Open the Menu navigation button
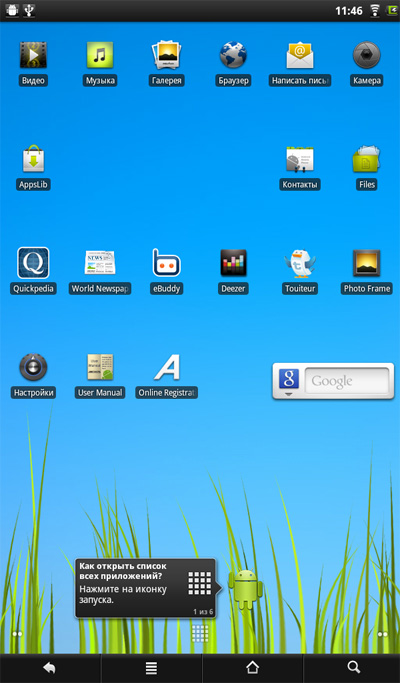400x683 pixels. [151, 668]
